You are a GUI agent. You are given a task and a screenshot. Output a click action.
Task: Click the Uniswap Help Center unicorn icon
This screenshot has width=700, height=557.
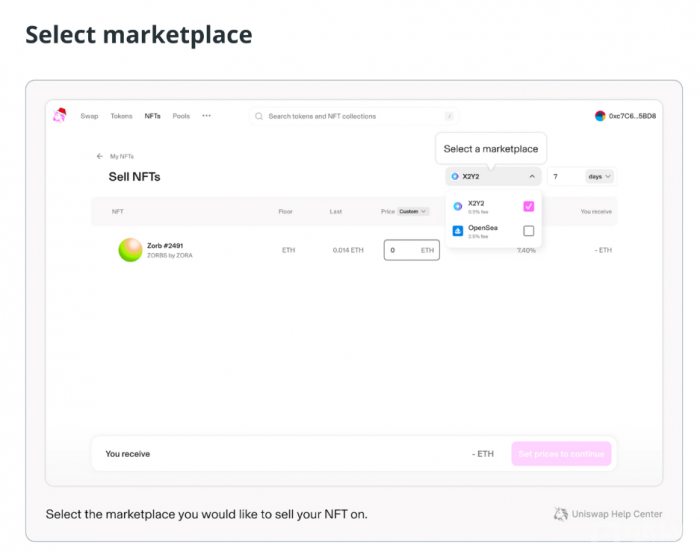click(561, 514)
